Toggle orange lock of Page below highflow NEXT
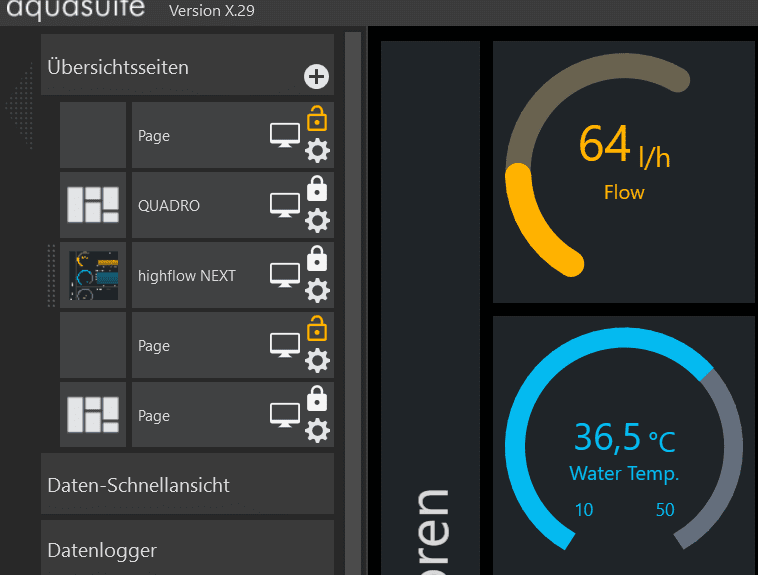 pos(317,328)
